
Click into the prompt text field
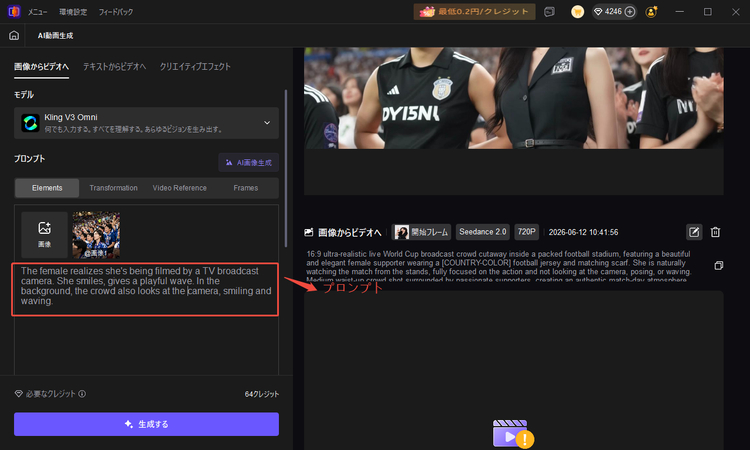point(145,289)
